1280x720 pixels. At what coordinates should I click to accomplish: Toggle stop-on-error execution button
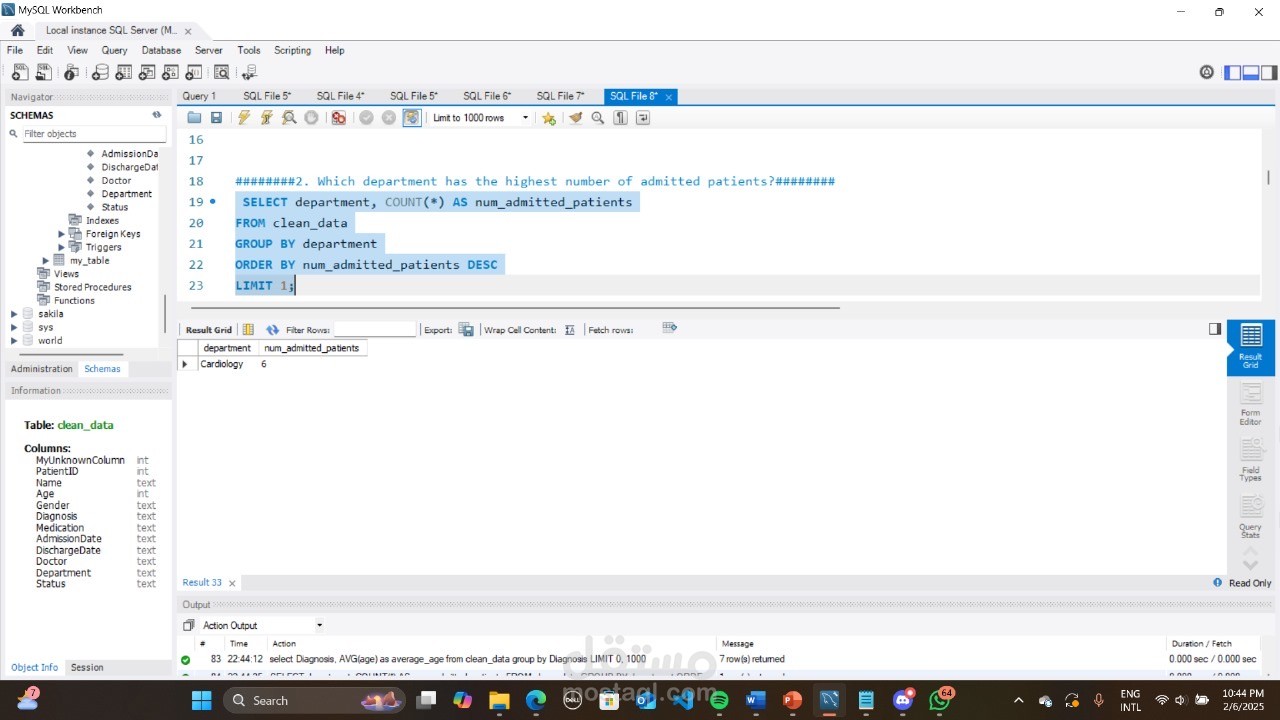339,118
